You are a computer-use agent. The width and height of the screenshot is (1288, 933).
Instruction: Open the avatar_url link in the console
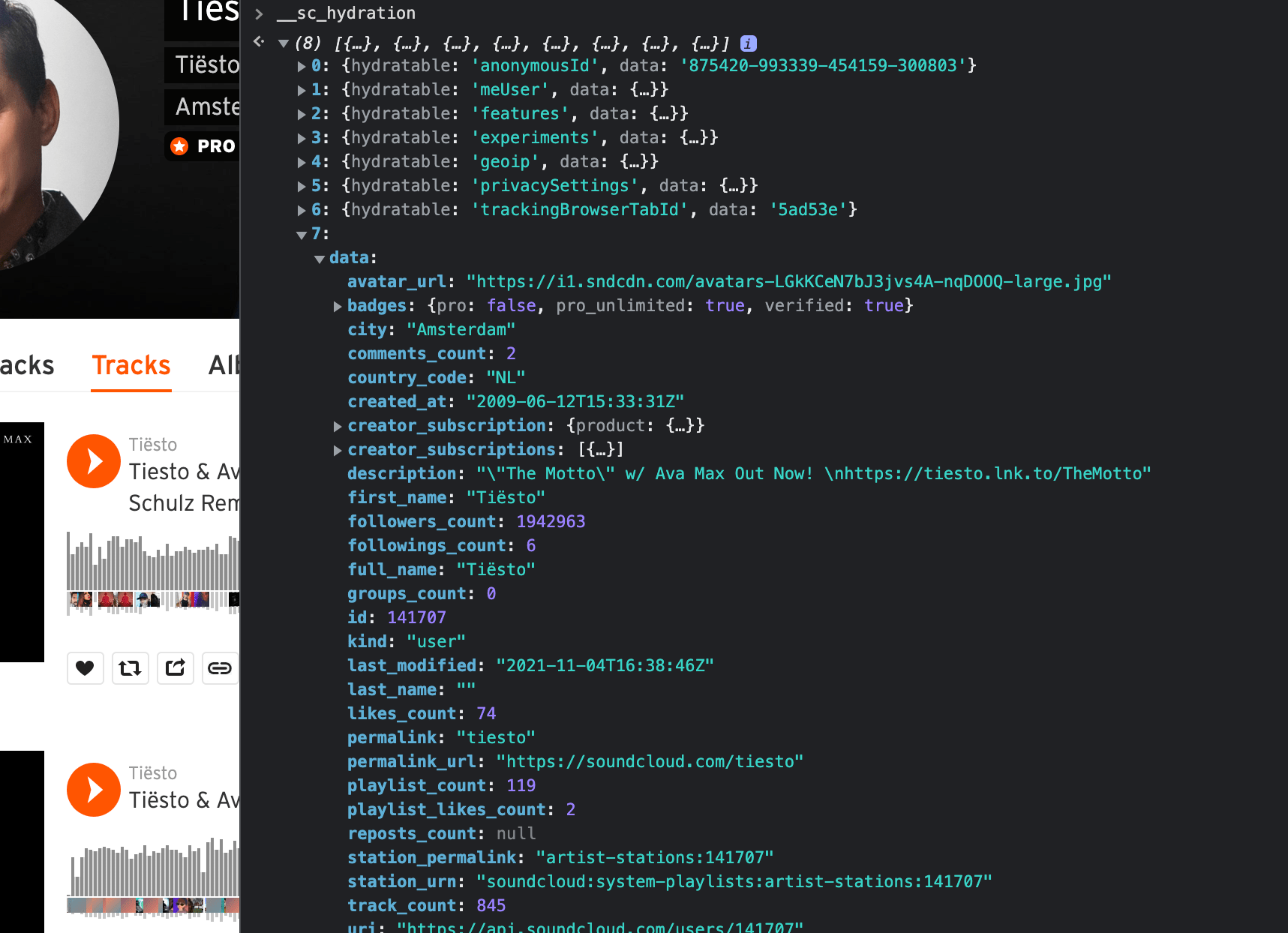click(788, 281)
